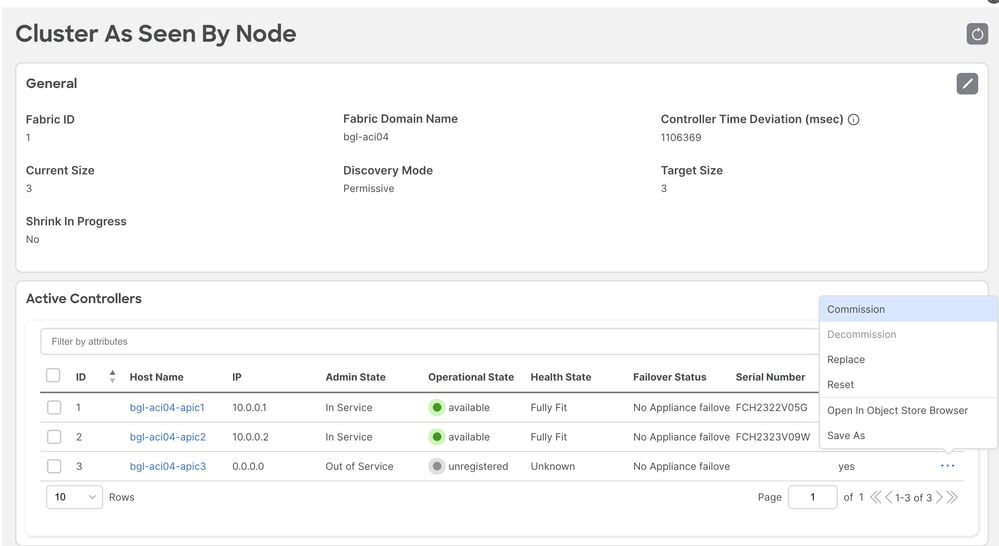
Task: Choose Commission from the context menu
Action: tap(856, 309)
